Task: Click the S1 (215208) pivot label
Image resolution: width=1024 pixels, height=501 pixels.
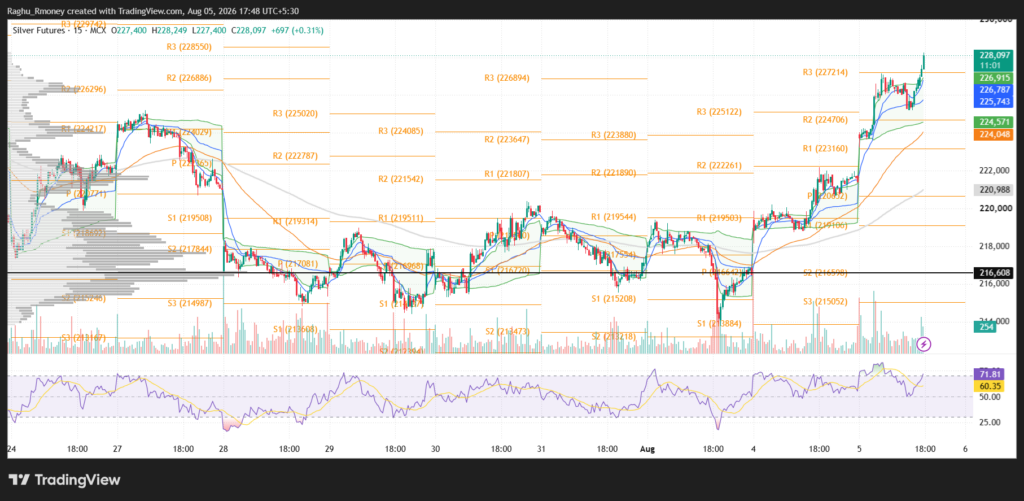Action: pos(613,299)
